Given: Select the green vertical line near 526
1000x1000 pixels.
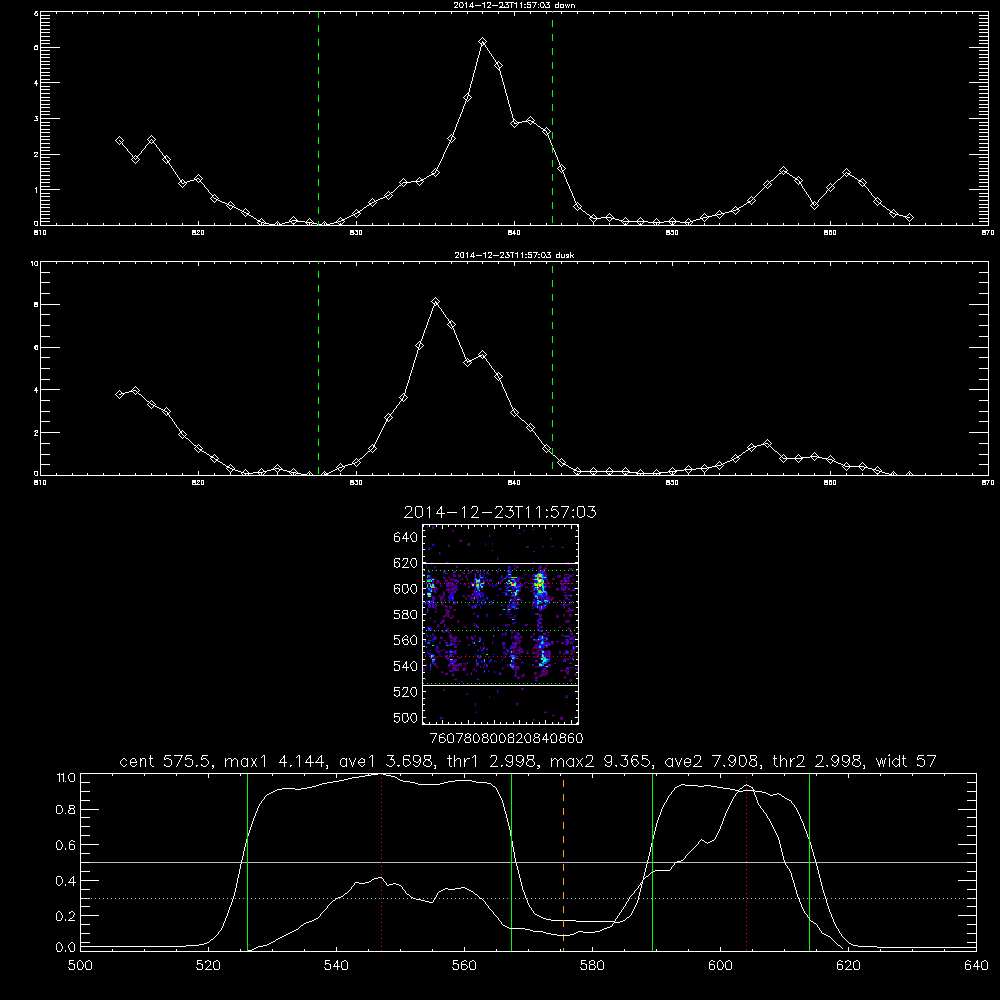Looking at the screenshot, I should tap(247, 862).
